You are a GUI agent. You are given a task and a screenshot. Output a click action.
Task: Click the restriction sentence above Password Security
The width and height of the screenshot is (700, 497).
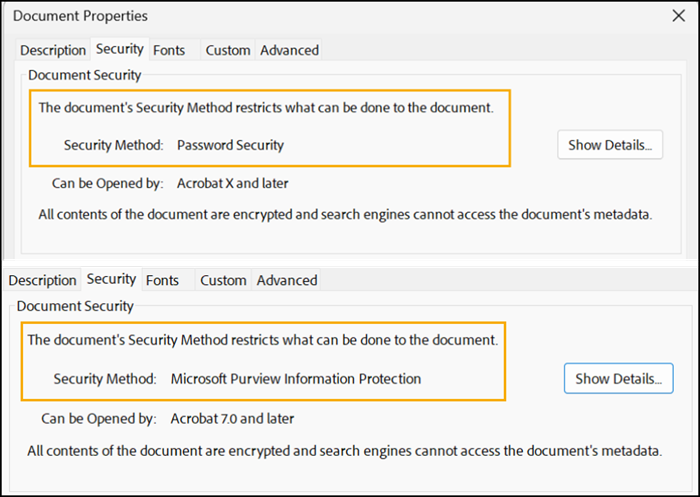coord(266,108)
